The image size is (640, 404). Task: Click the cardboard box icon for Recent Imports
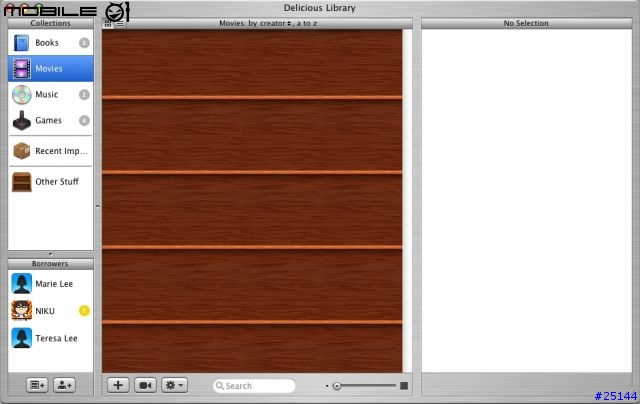click(22, 151)
